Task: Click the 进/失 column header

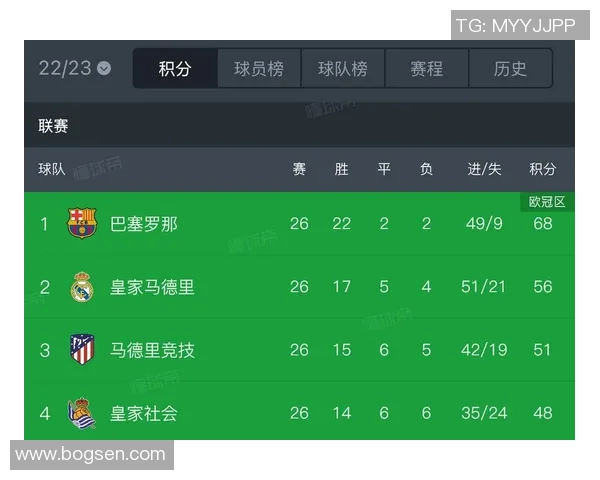Action: [485, 169]
